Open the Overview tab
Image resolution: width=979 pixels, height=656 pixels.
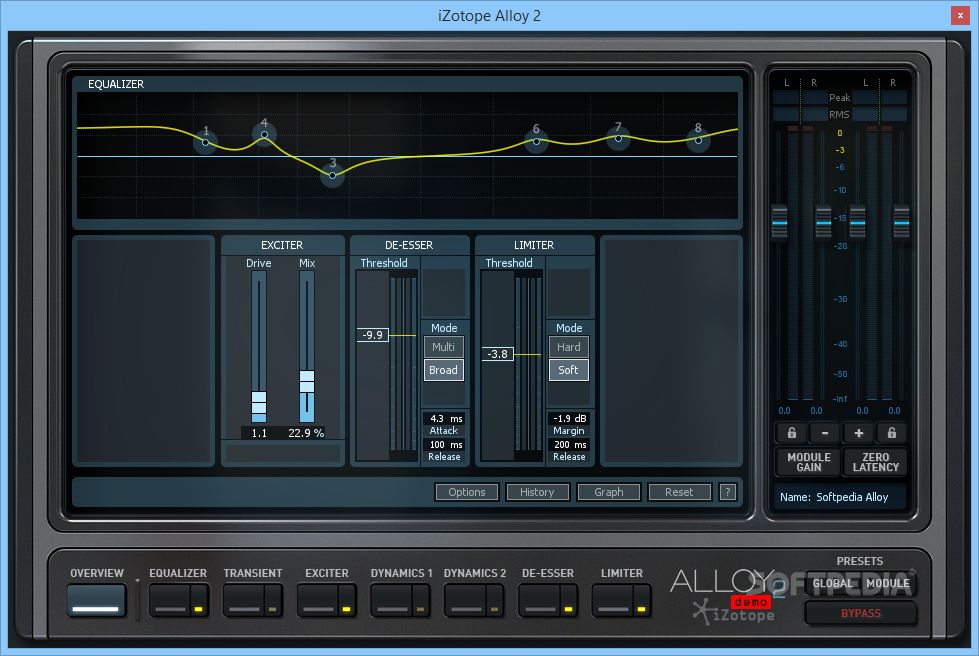96,600
